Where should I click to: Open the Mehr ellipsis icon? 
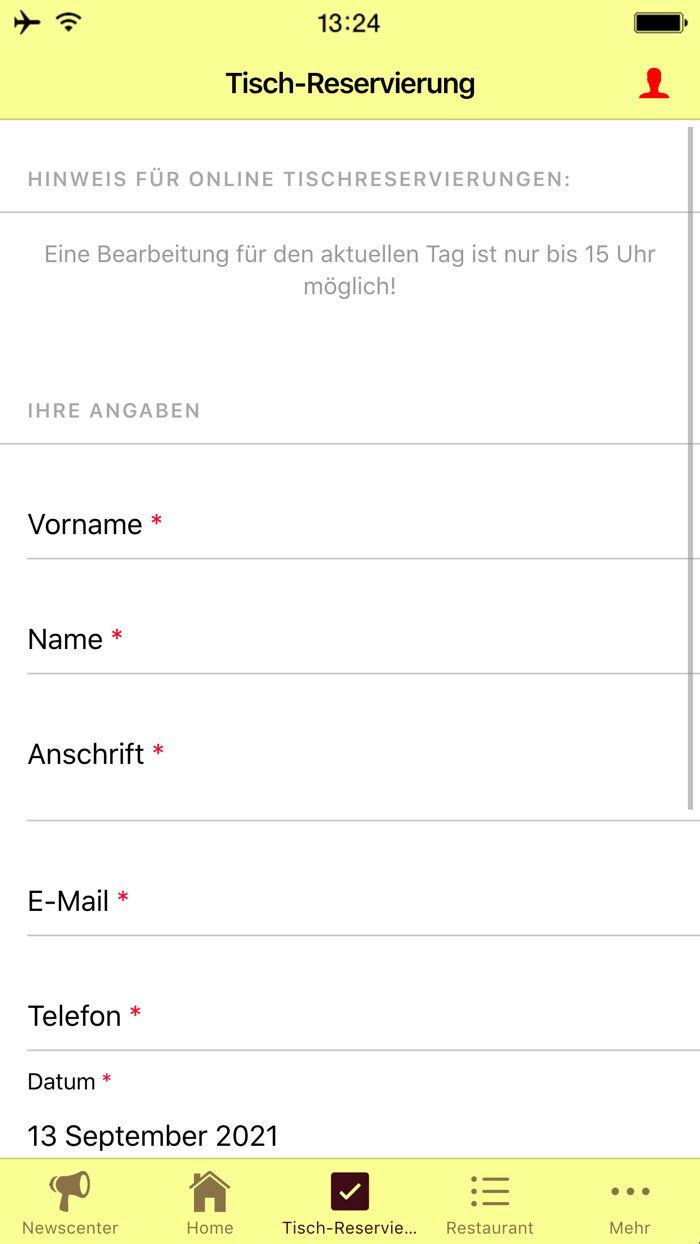pyautogui.click(x=630, y=1192)
